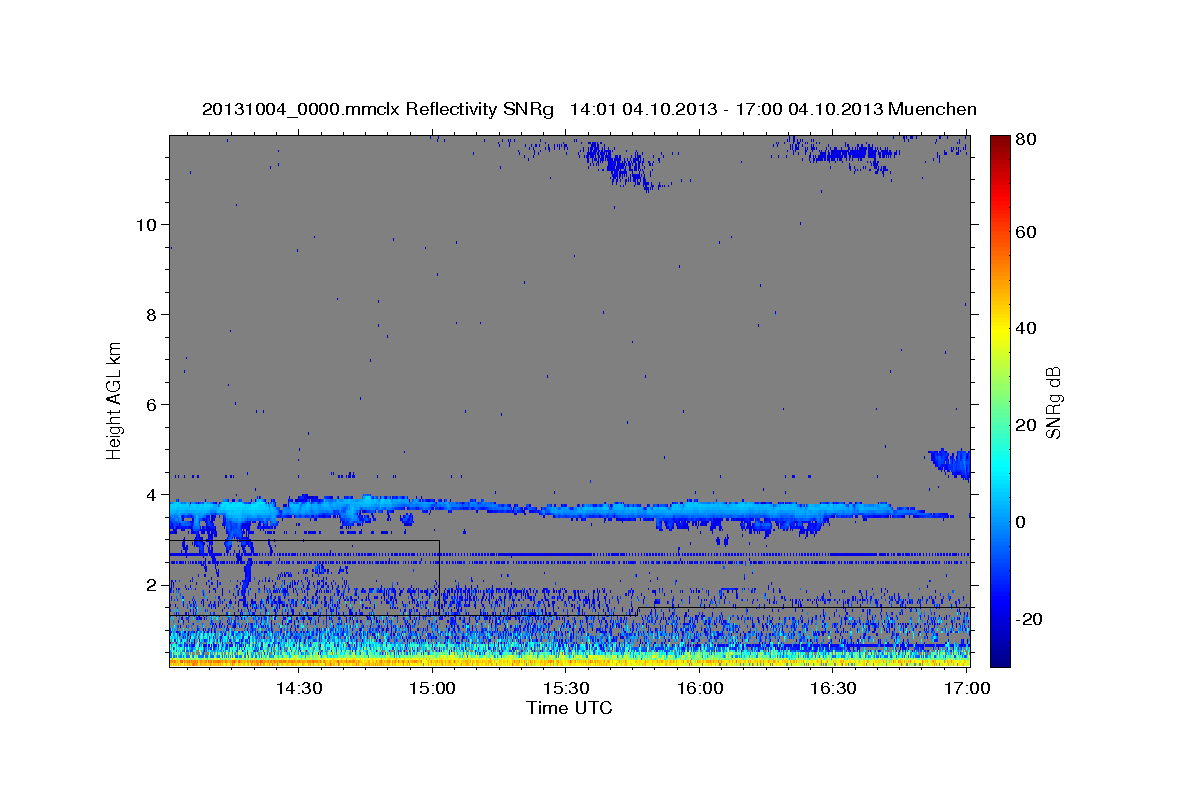
Task: Click the height tick label 4
Action: tap(151, 494)
